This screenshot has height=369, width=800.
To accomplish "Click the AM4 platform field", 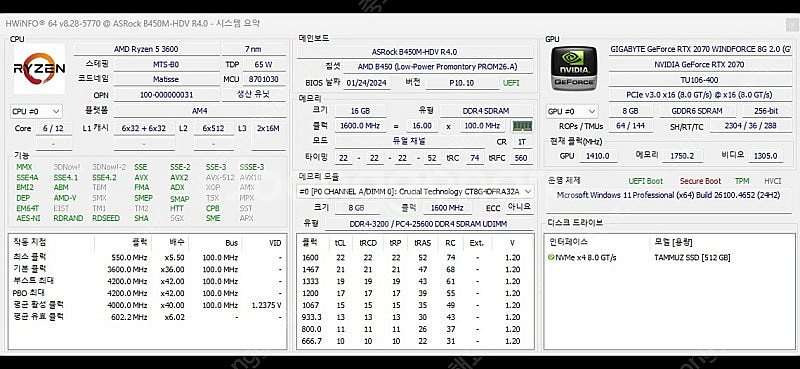I will tap(199, 111).
